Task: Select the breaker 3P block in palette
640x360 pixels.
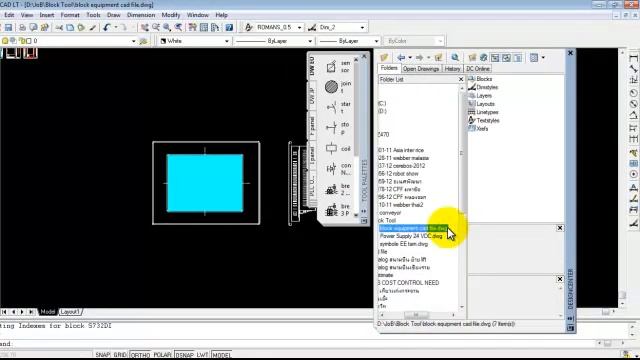Action: [338, 210]
